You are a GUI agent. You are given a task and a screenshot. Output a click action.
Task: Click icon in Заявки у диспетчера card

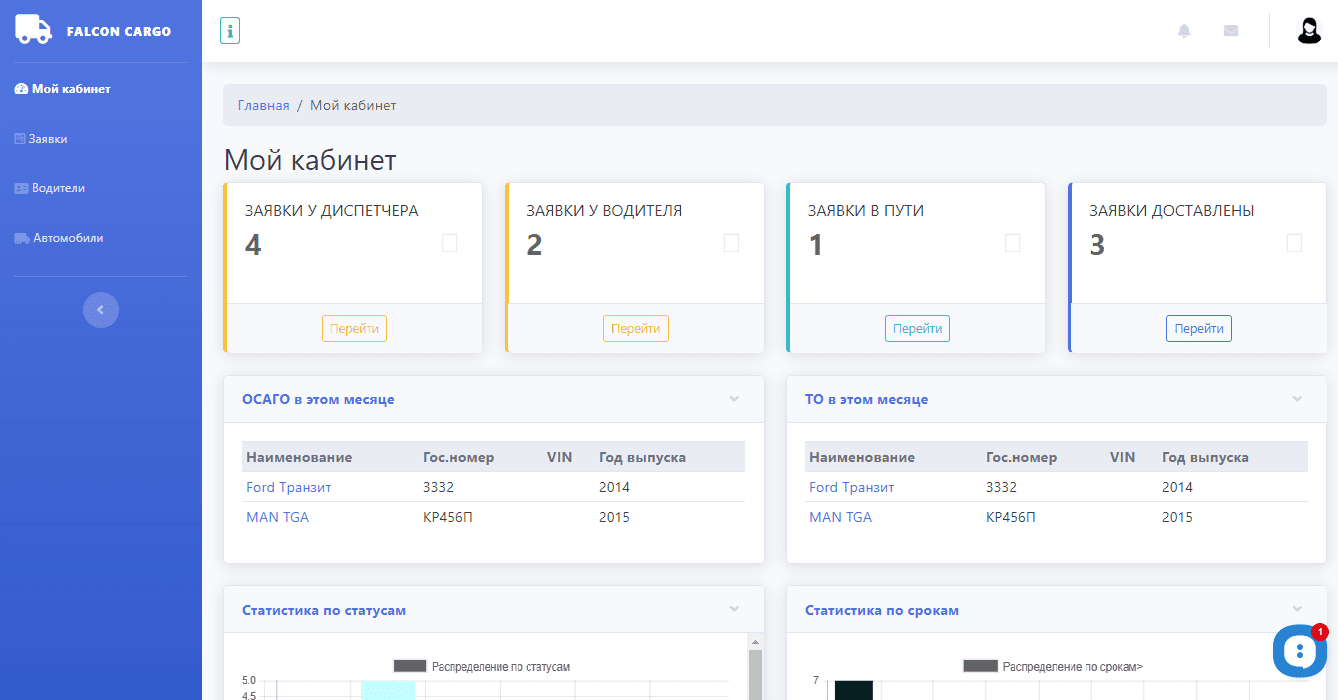(x=450, y=243)
